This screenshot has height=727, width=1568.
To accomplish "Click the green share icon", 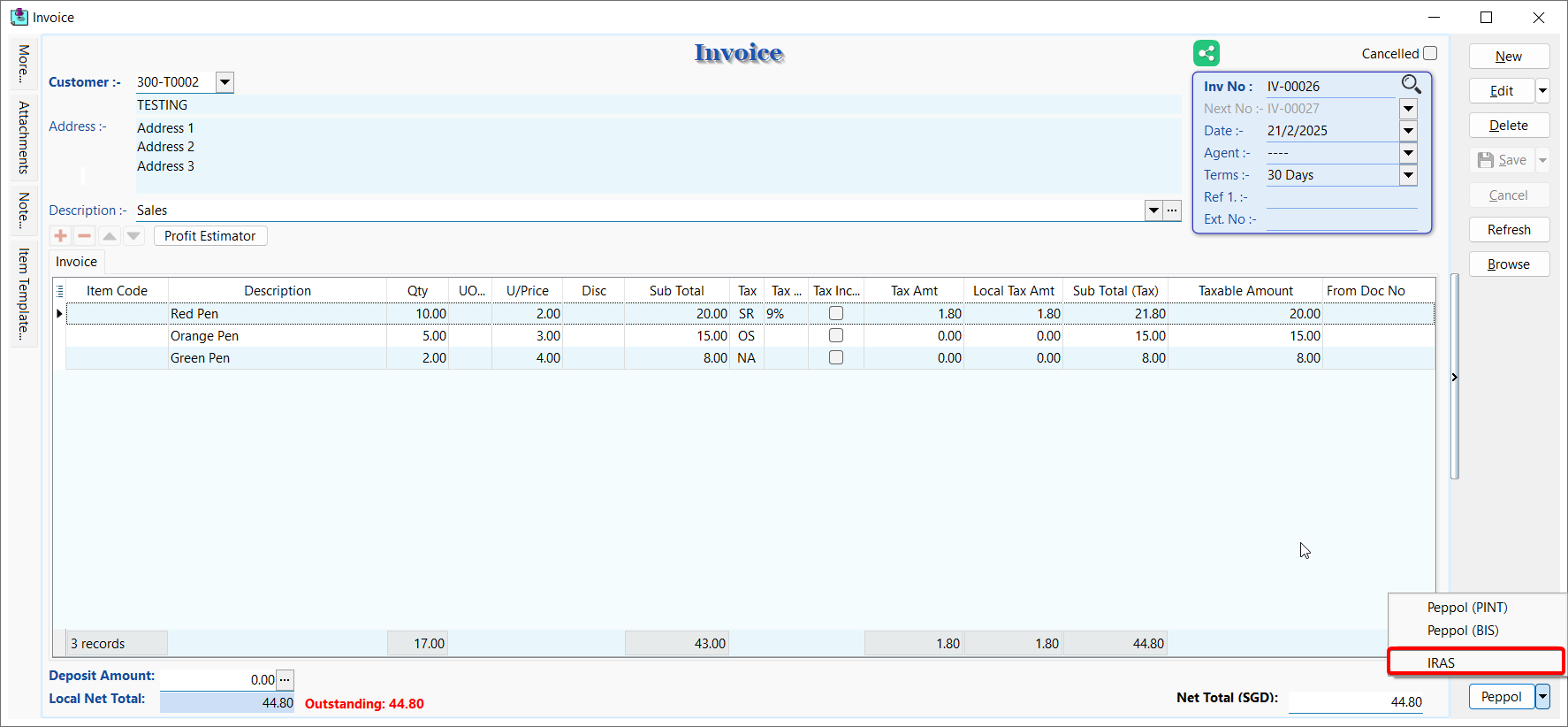I will coord(1206,53).
